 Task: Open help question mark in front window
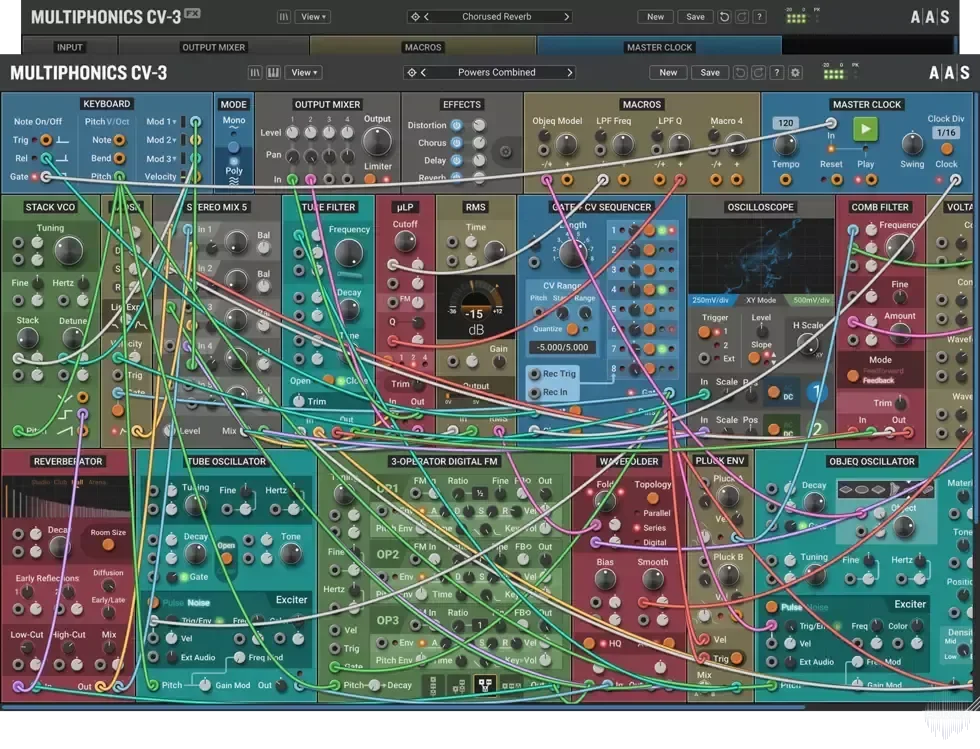777,73
